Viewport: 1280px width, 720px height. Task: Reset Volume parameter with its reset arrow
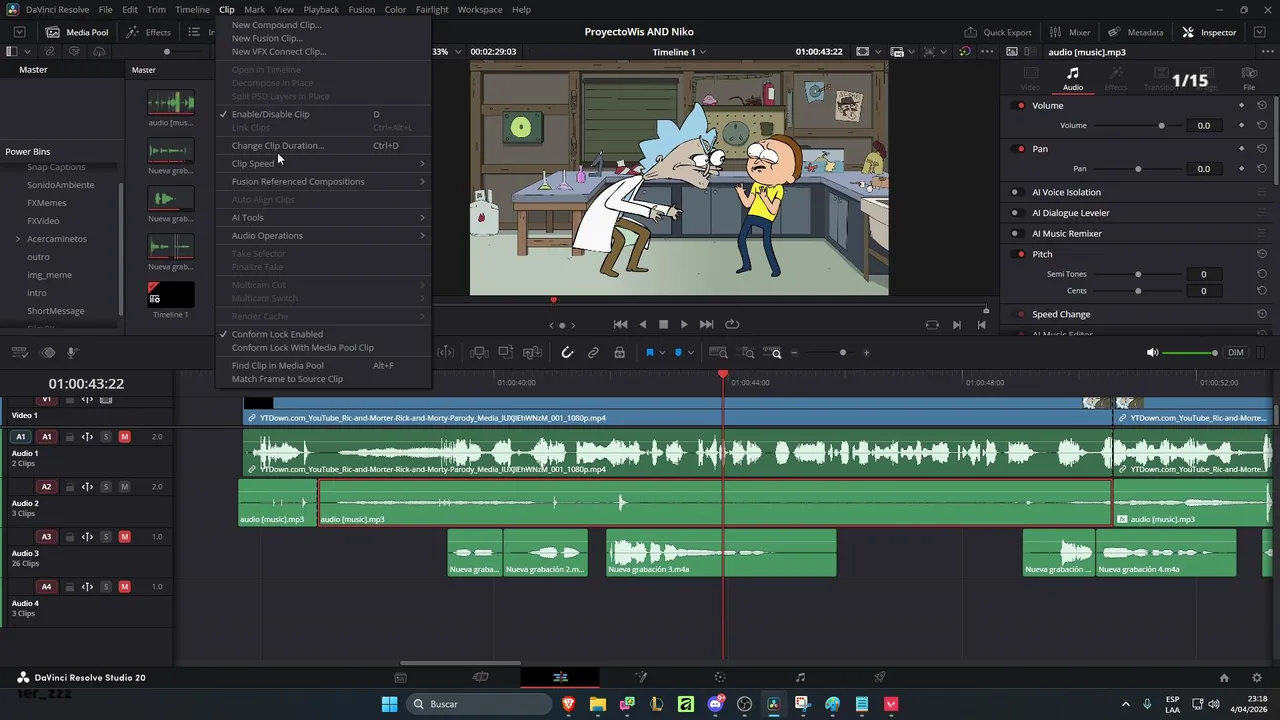pyautogui.click(x=1262, y=125)
